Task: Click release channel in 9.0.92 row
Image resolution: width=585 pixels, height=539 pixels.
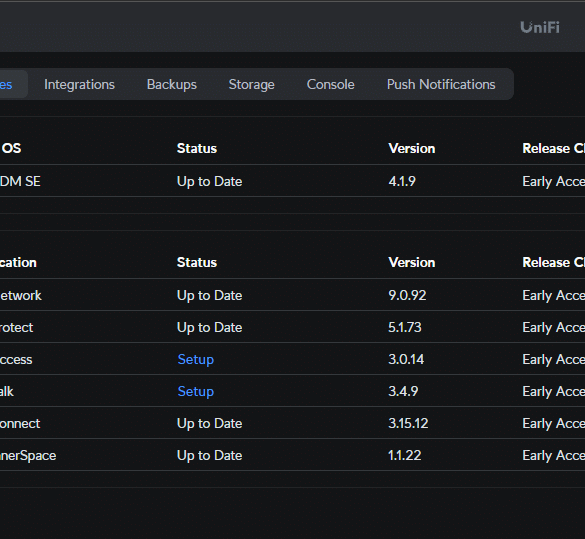Action: 554,296
